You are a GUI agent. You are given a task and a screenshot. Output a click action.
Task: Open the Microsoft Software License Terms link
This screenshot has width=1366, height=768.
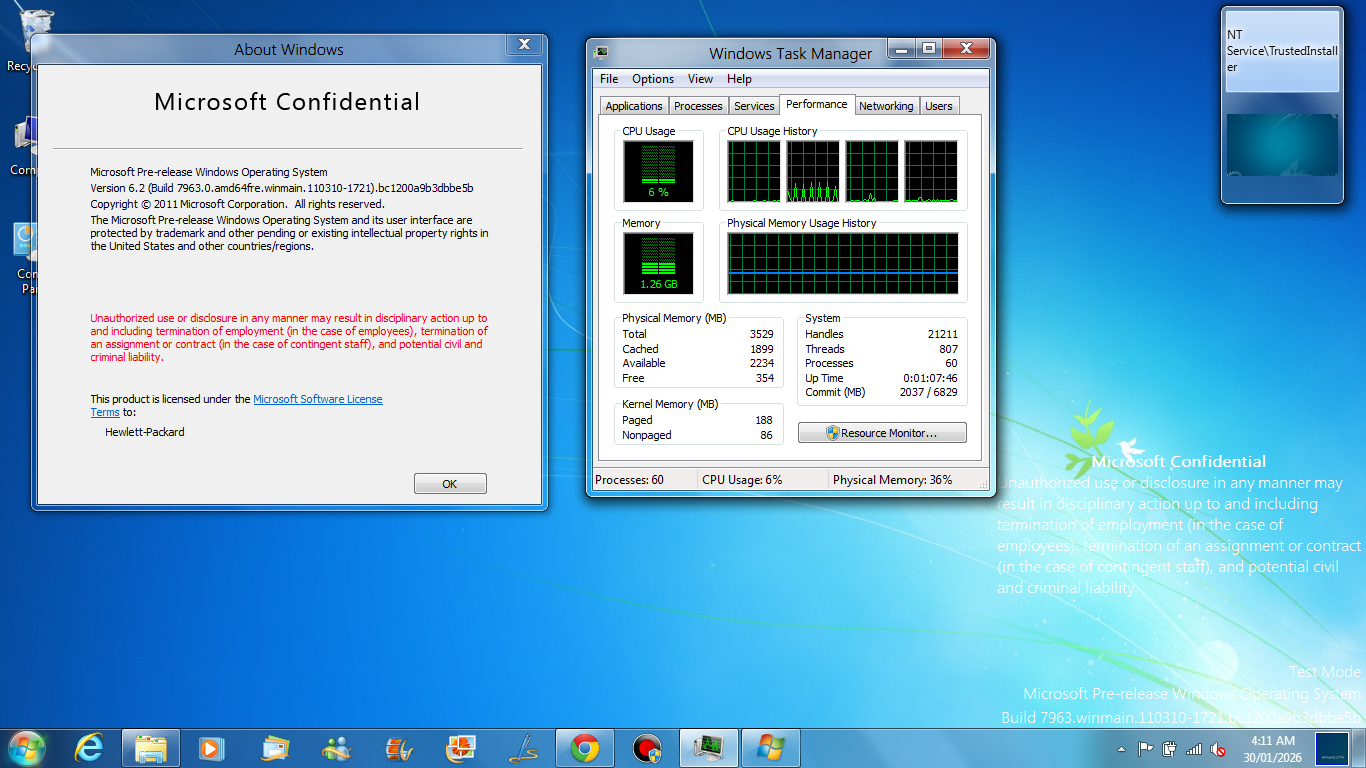tap(317, 399)
